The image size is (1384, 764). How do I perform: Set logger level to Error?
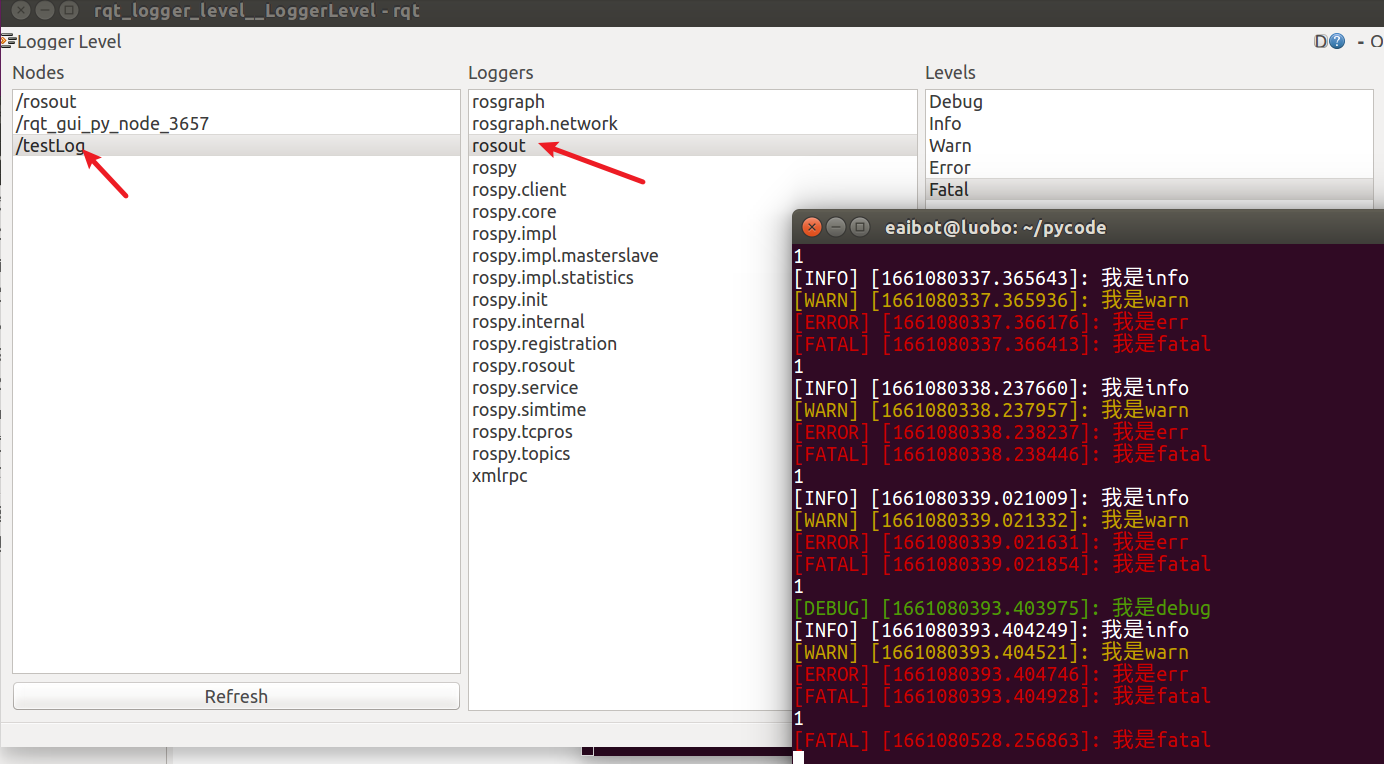(1149, 168)
